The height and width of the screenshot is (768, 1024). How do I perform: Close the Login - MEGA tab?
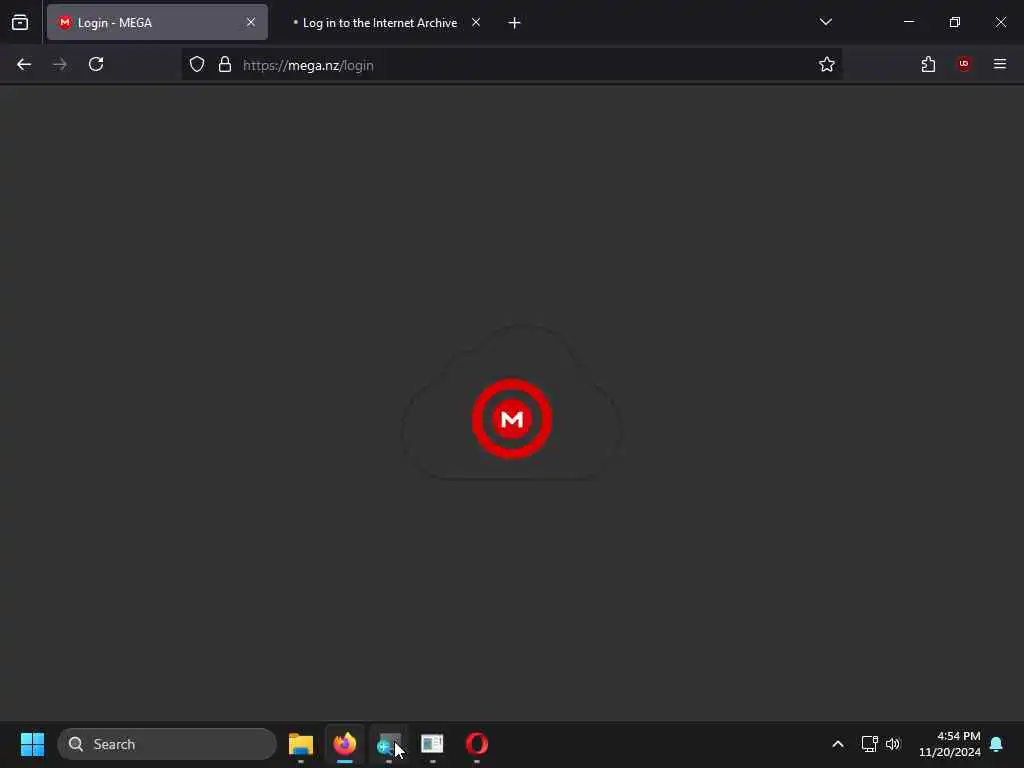251,22
